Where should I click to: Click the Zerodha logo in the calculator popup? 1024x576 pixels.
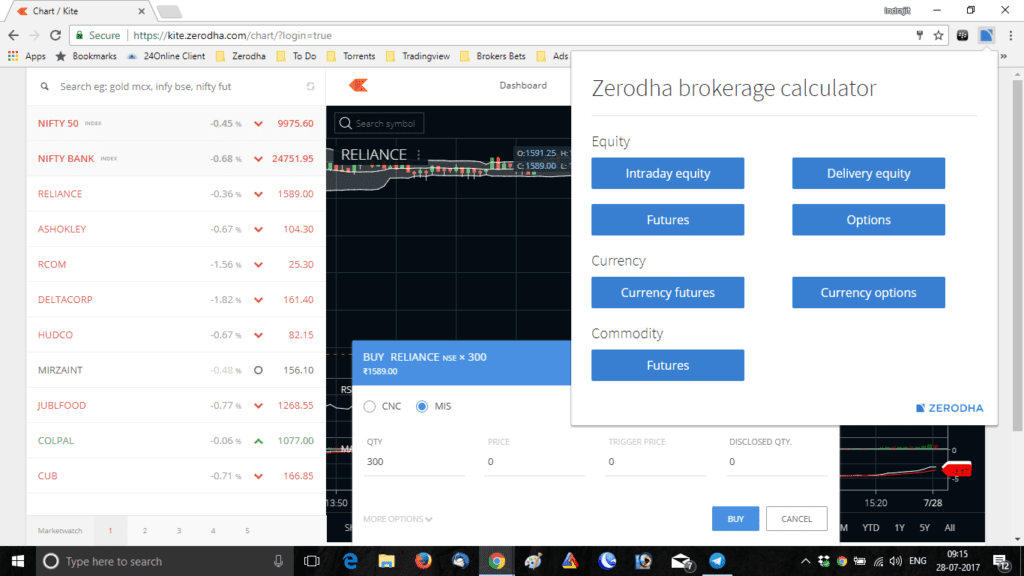[x=948, y=407]
